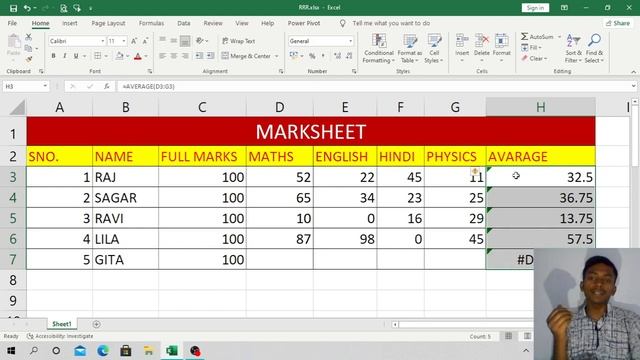This screenshot has height=360, width=640.
Task: Add a new sheet with the plus button
Action: 96,324
